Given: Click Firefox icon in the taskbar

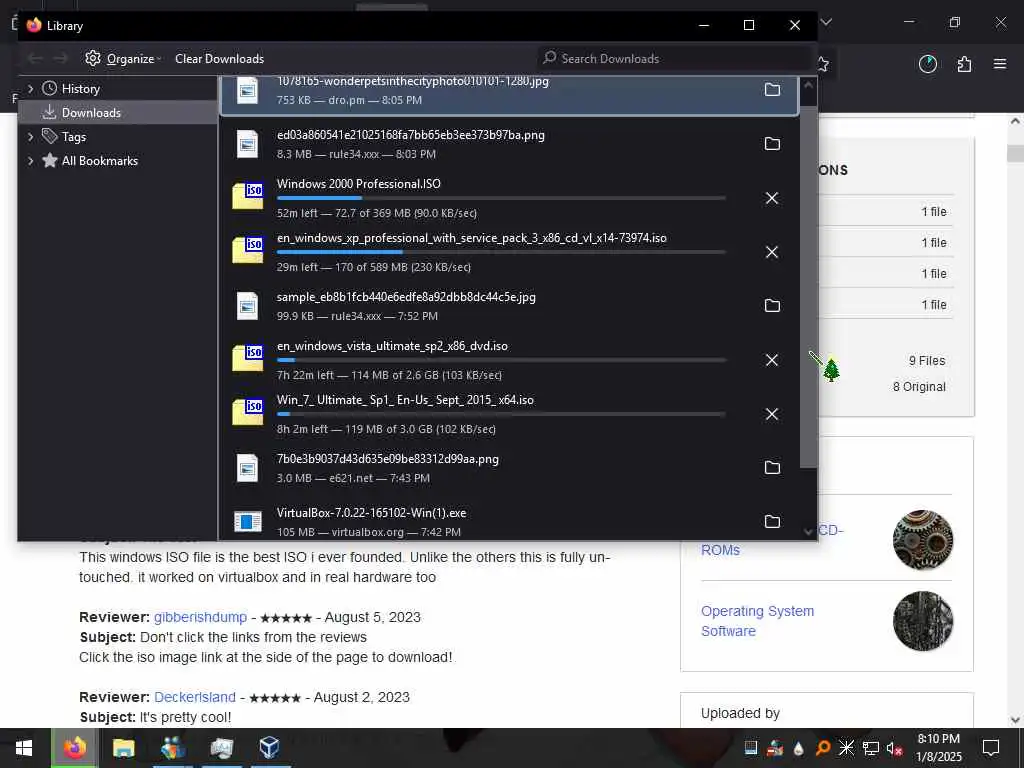Looking at the screenshot, I should click(x=74, y=748).
